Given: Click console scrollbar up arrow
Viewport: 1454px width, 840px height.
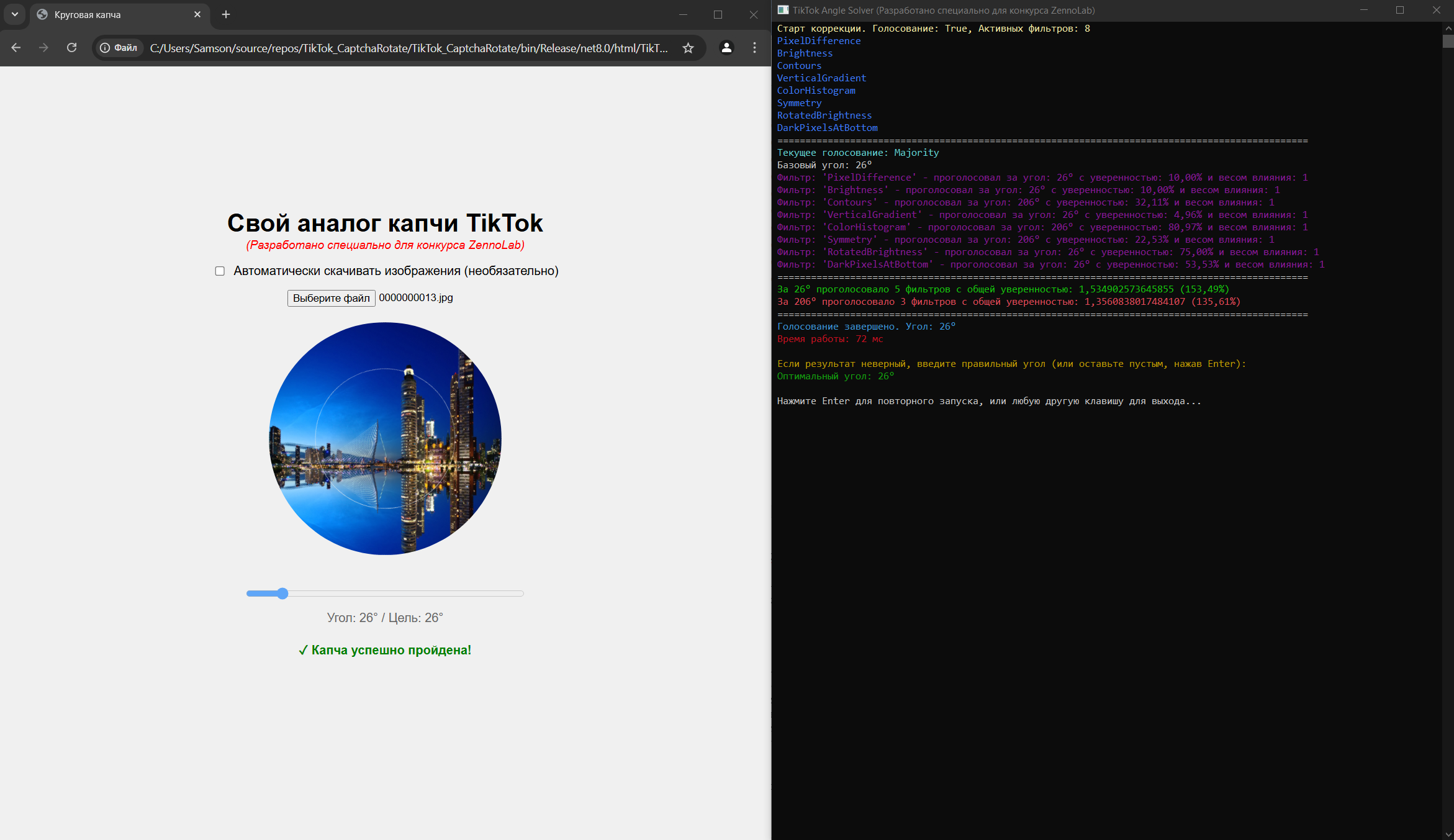Looking at the screenshot, I should click(1448, 28).
